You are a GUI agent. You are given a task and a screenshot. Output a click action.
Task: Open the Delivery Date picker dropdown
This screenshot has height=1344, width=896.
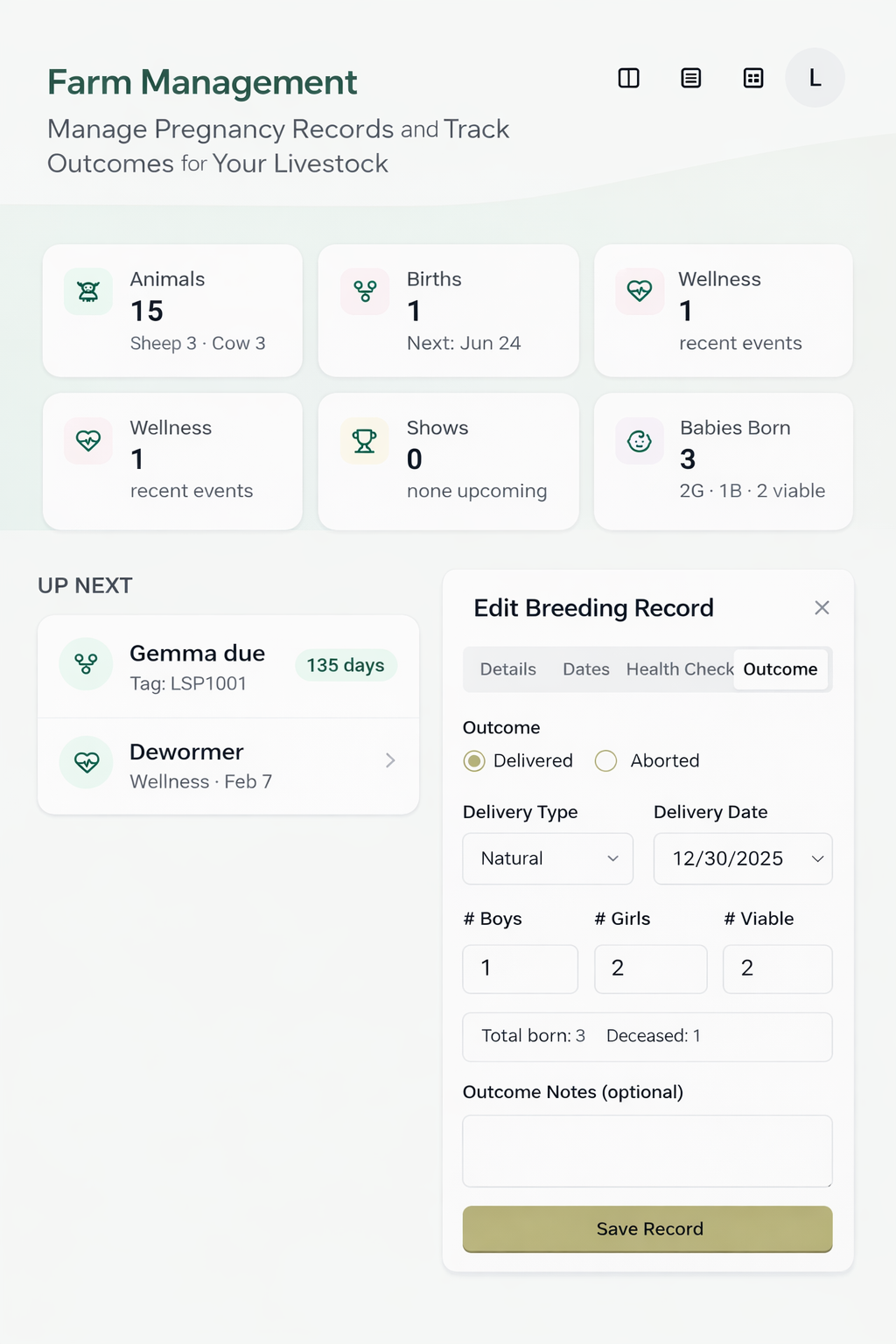(743, 858)
